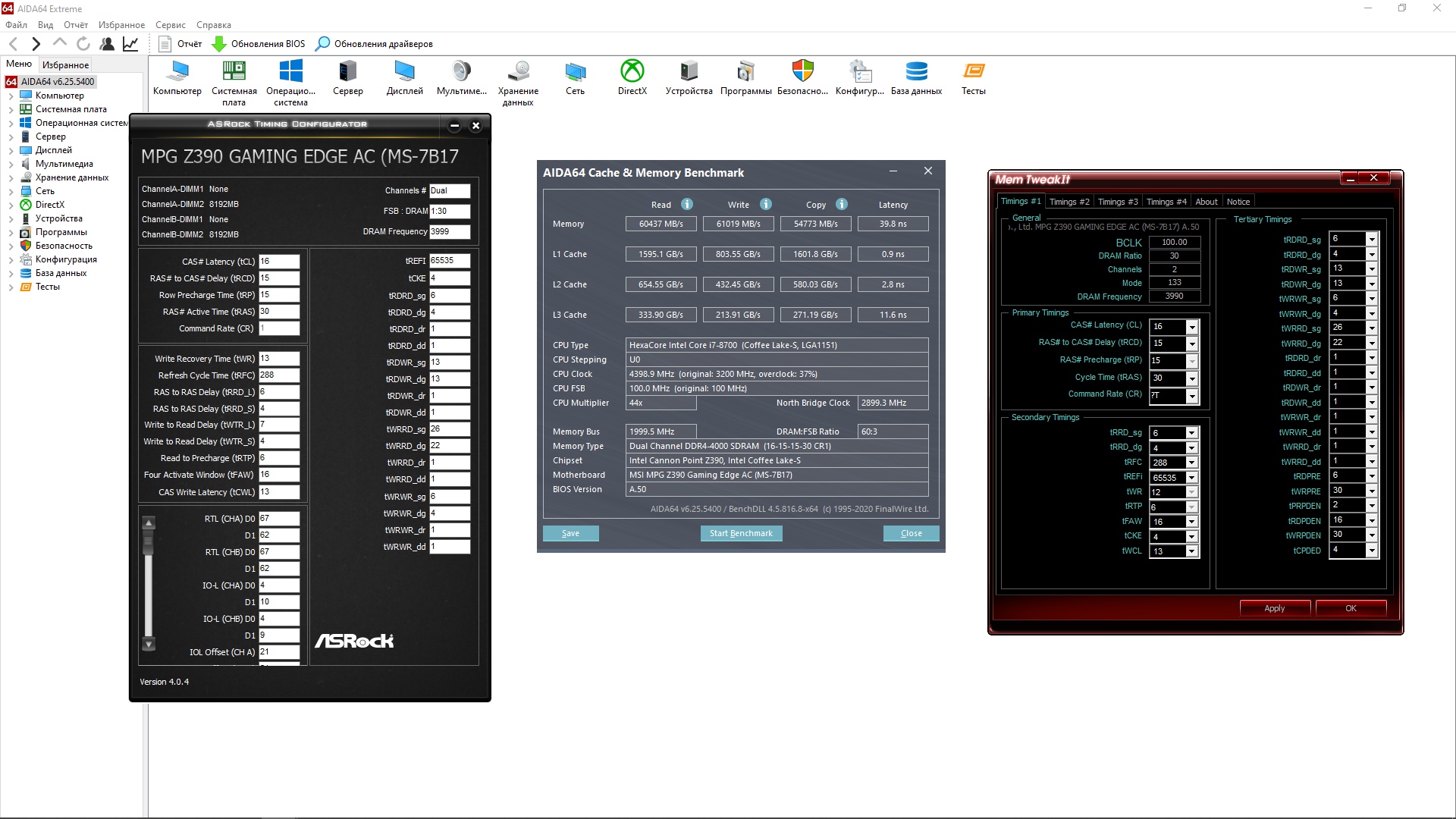The height and width of the screenshot is (819, 1456).
Task: Click the refresh toolbar icon
Action: pyautogui.click(x=83, y=44)
